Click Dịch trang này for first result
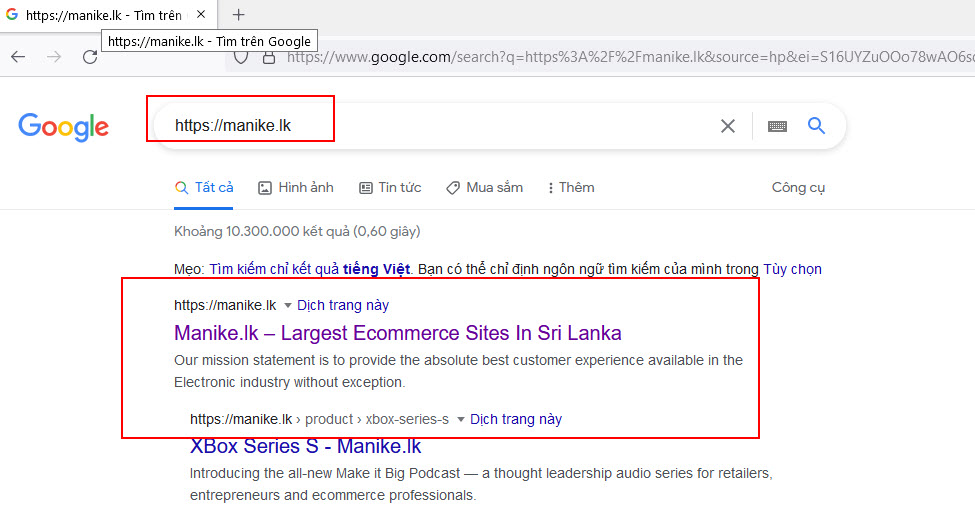 (343, 305)
